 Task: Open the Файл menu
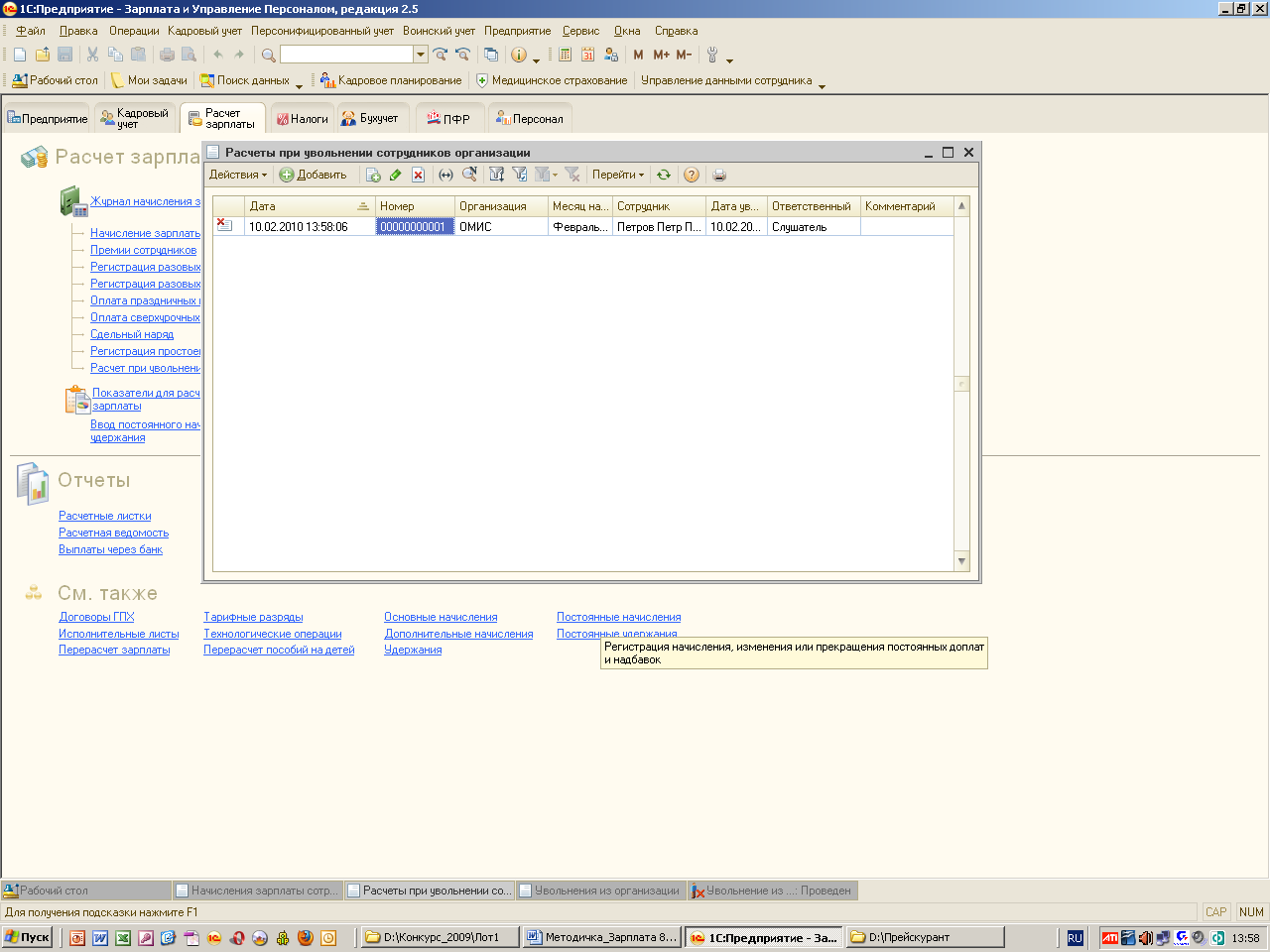point(31,31)
